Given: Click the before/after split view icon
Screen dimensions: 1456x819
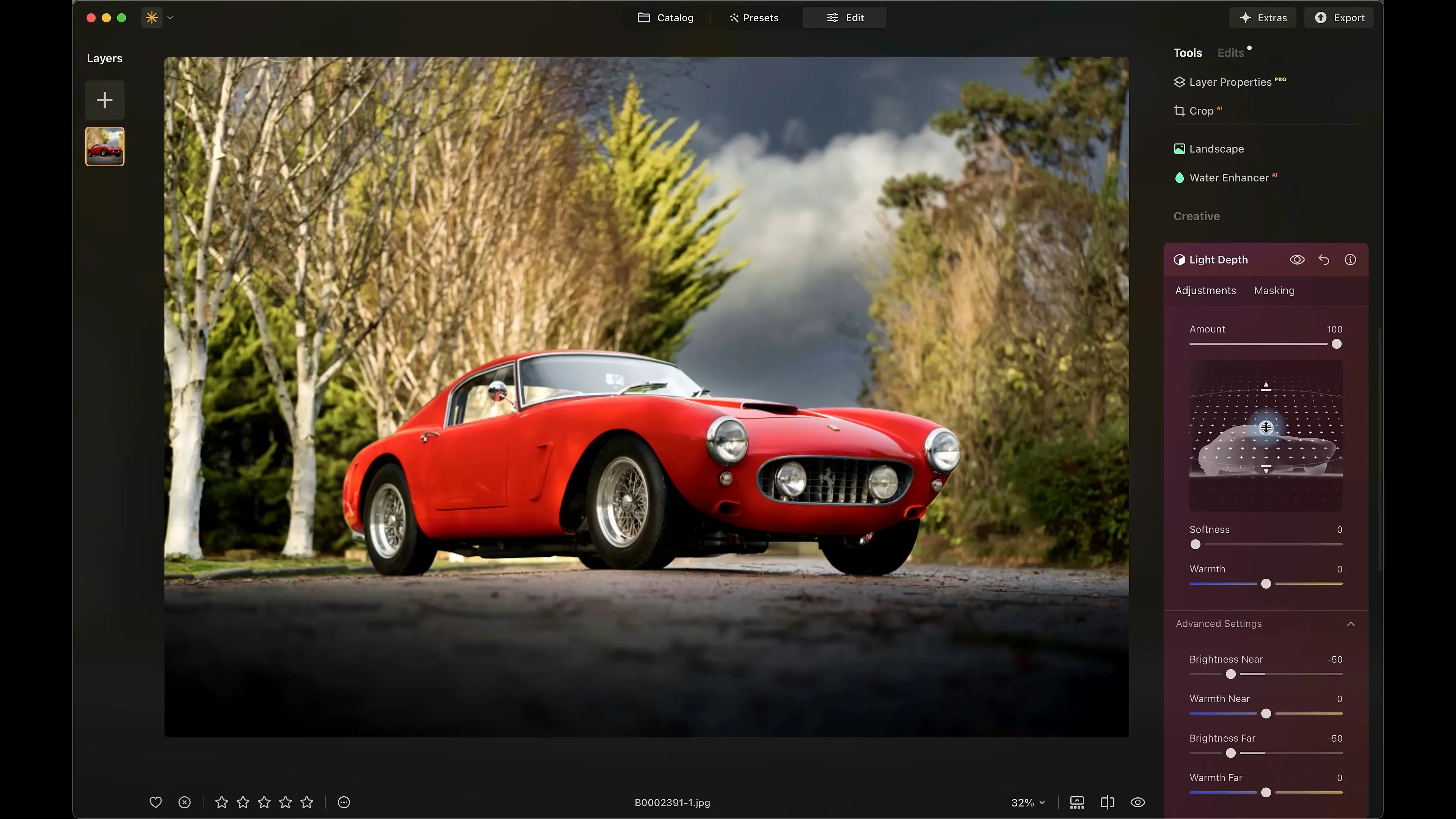Looking at the screenshot, I should click(x=1107, y=802).
